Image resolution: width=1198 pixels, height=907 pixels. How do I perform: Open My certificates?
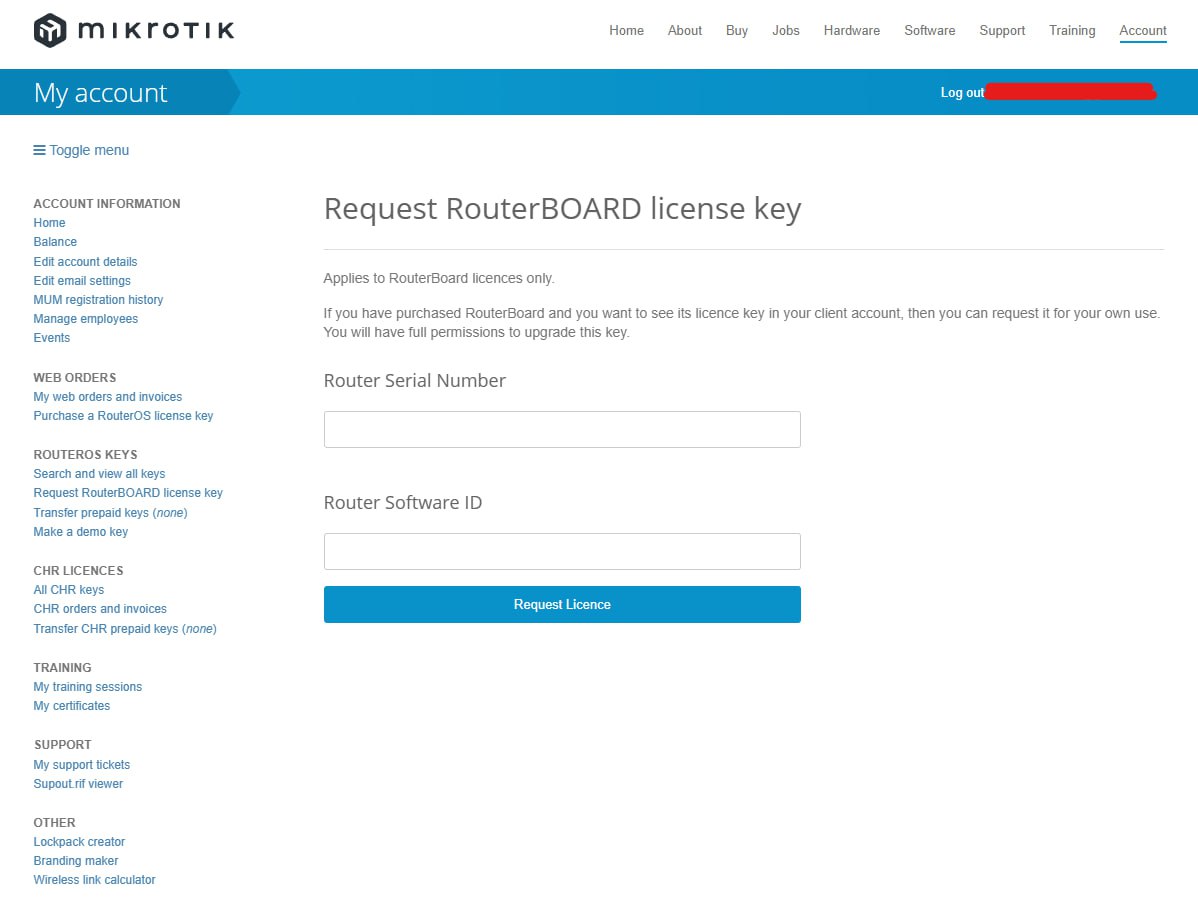(71, 706)
